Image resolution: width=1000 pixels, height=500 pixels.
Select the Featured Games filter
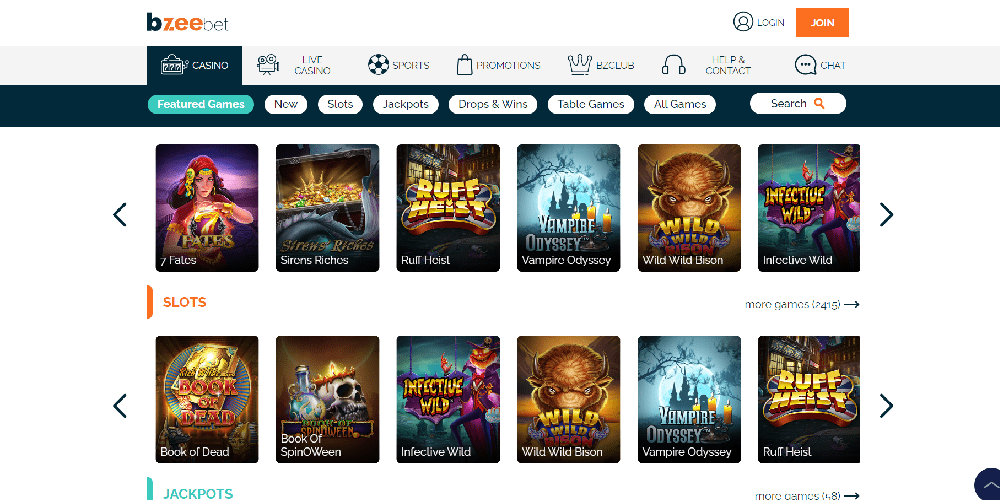(201, 105)
